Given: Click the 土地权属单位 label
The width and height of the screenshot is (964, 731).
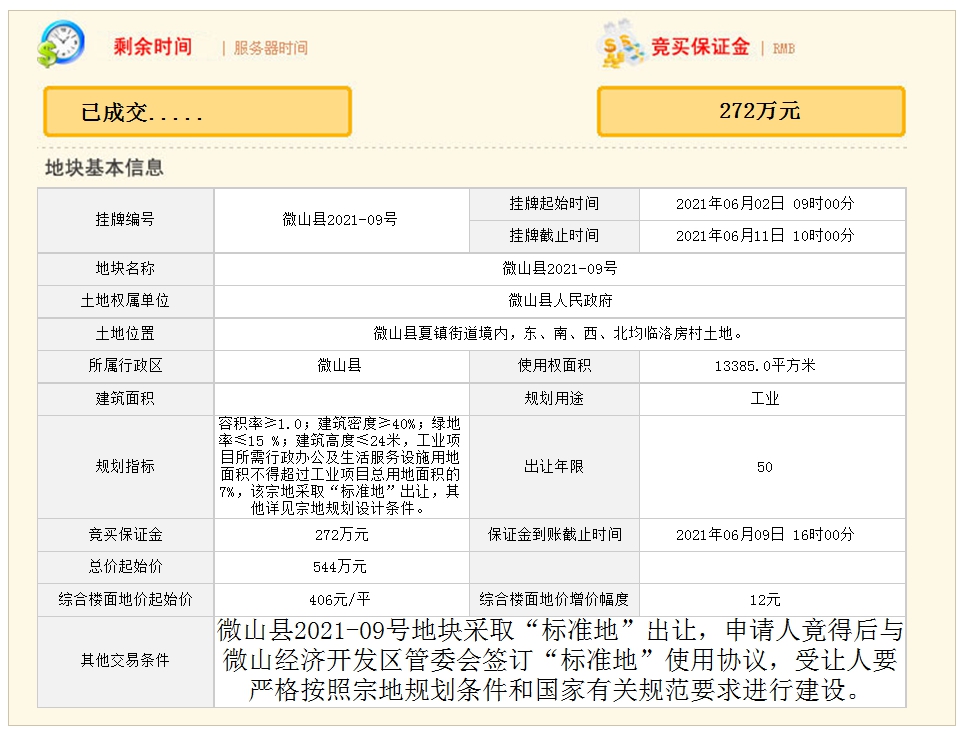Looking at the screenshot, I should tap(125, 301).
